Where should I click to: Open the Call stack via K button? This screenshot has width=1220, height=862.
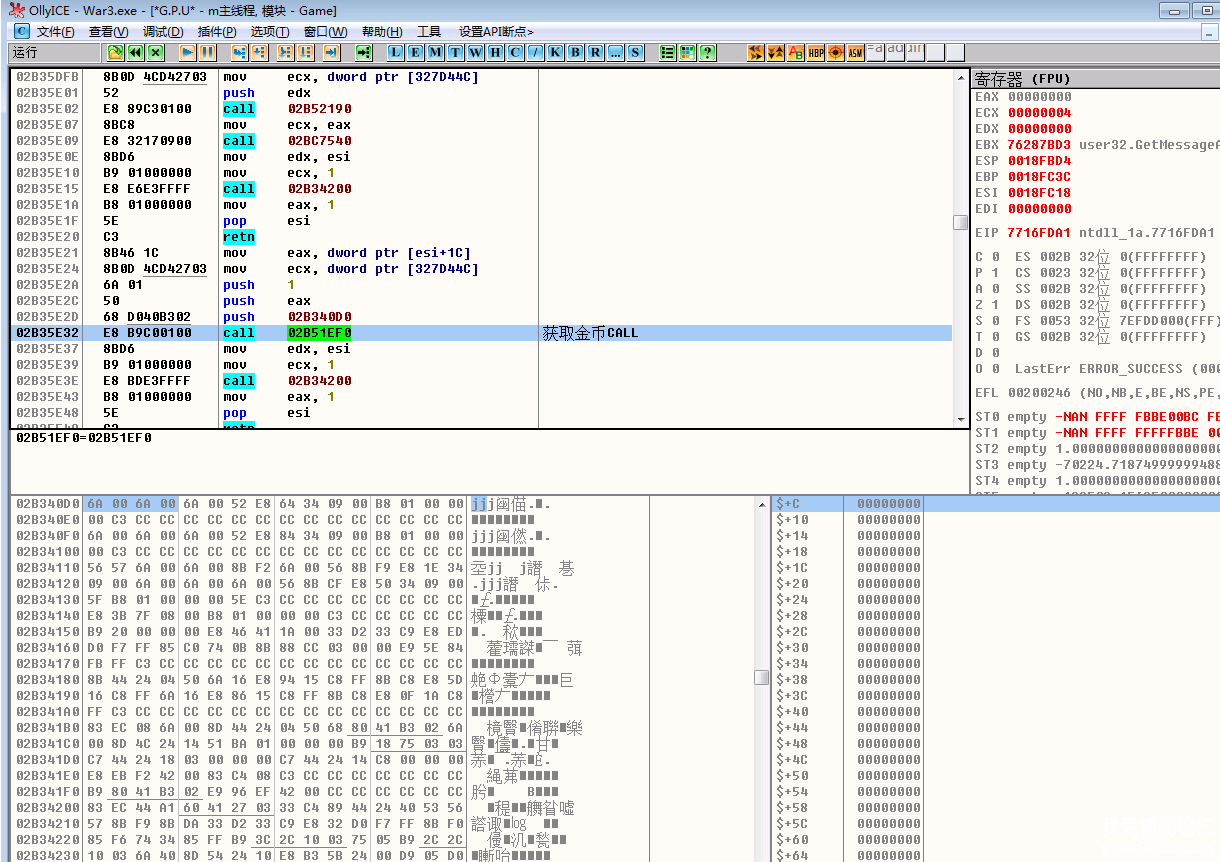click(x=556, y=52)
